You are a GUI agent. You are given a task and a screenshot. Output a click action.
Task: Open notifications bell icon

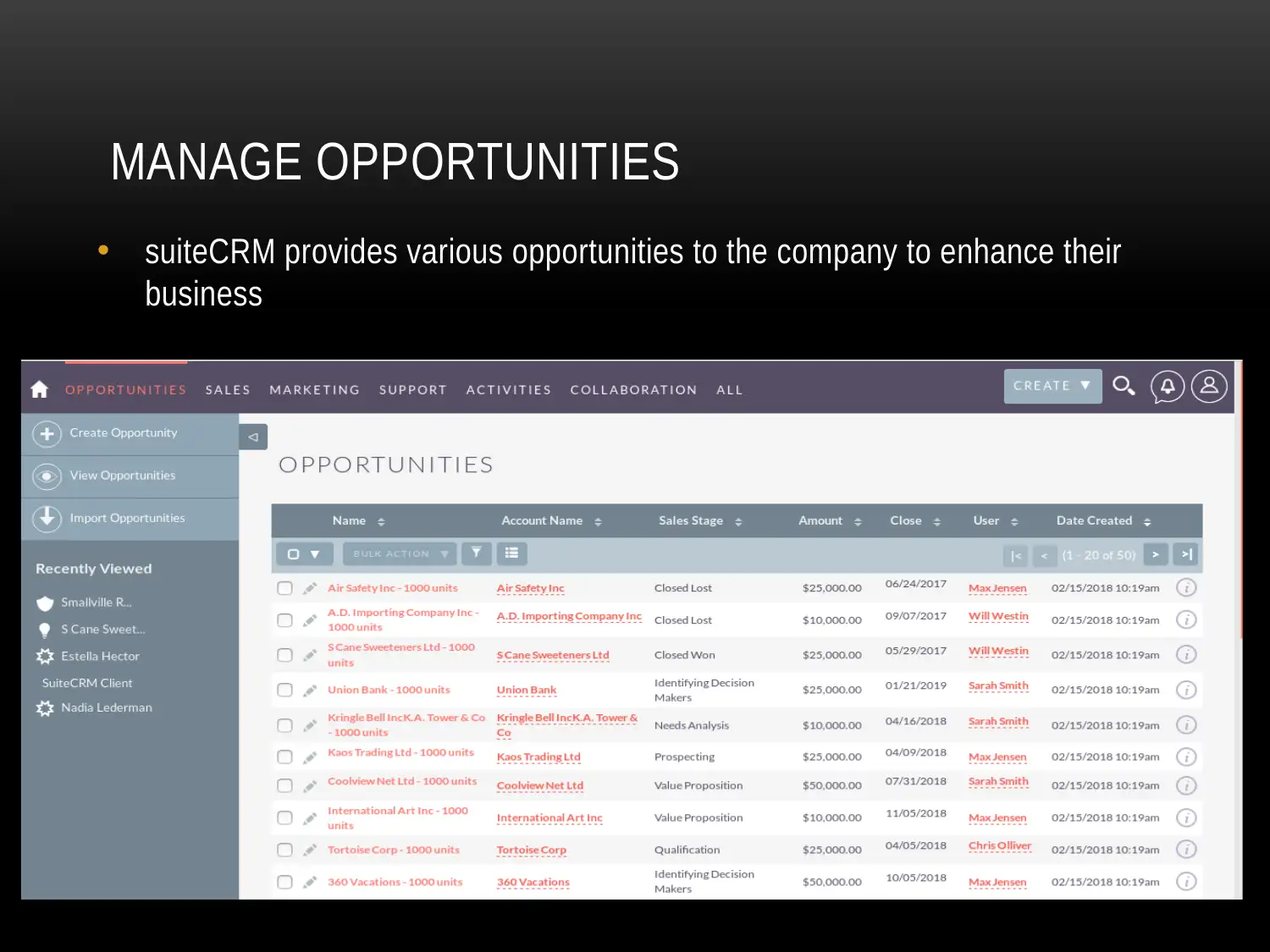point(1168,387)
